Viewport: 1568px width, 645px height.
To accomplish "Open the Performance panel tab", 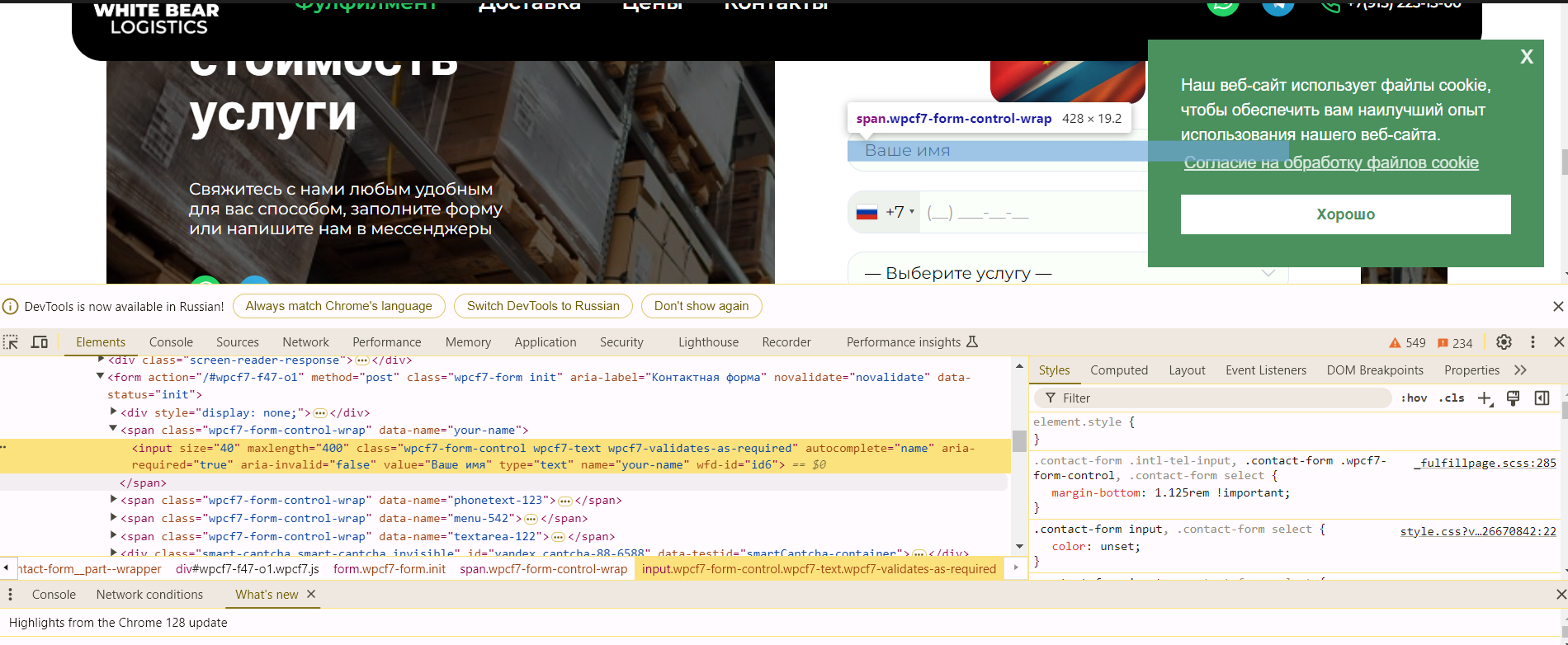I will tap(386, 342).
